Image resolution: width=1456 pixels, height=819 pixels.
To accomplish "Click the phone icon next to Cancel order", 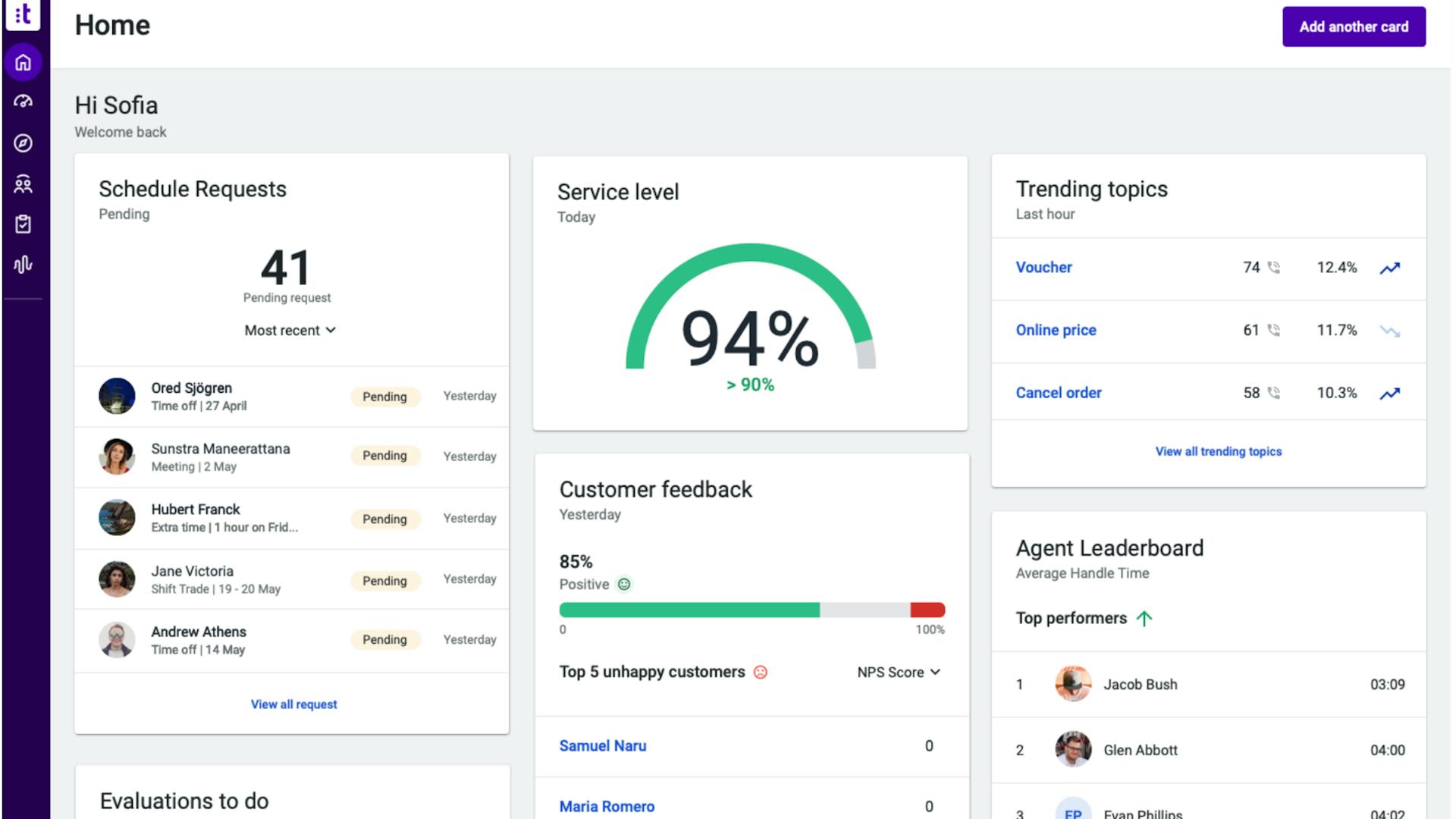I will 1274,393.
